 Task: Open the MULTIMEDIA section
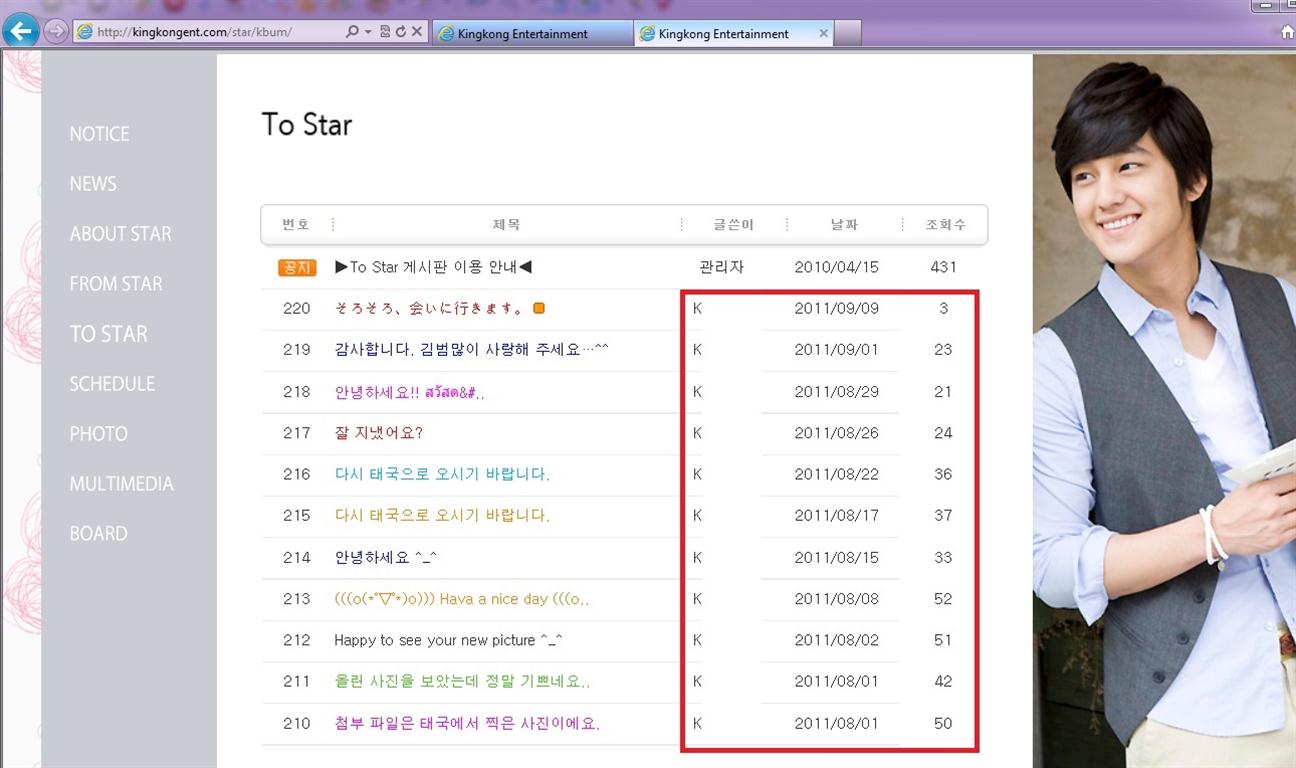pyautogui.click(x=121, y=484)
